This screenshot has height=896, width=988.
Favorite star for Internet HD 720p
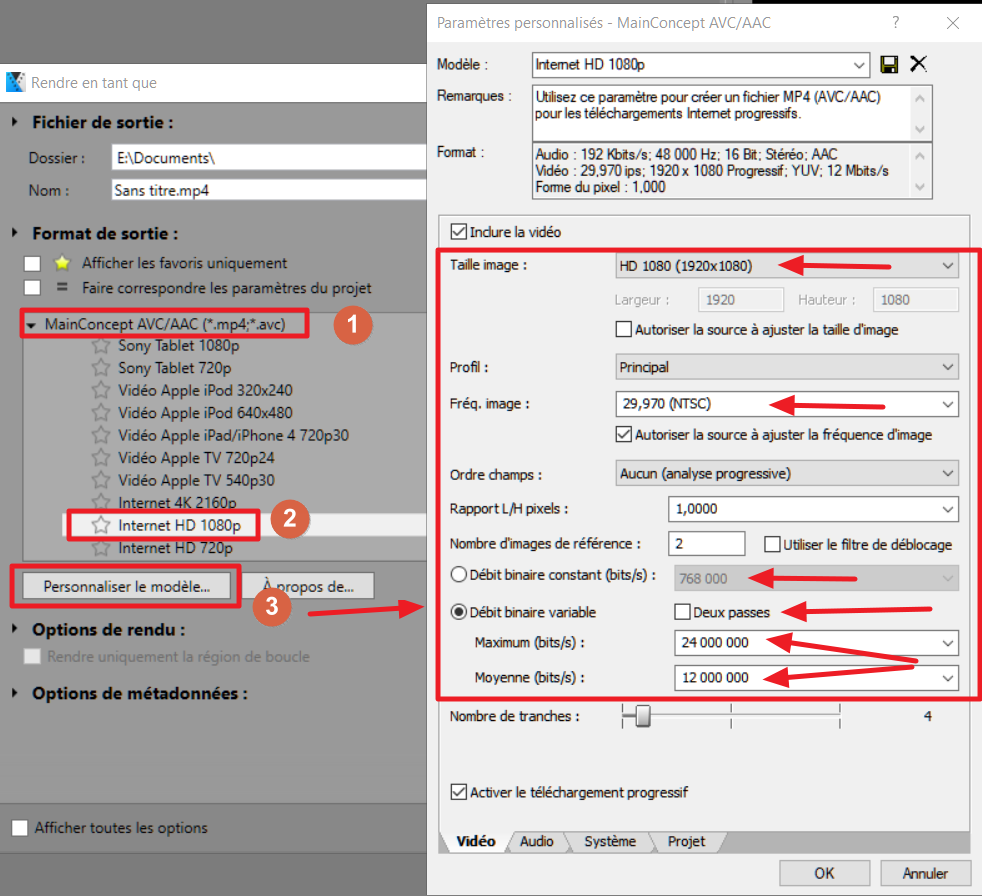click(101, 548)
